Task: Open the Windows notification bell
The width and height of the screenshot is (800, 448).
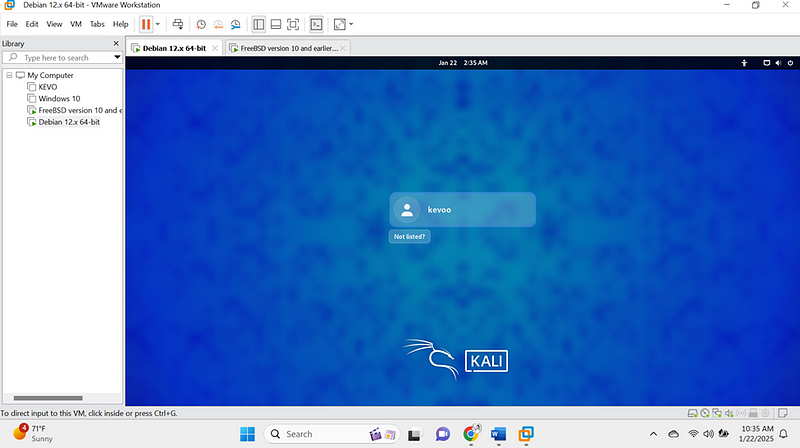Action: (784, 434)
